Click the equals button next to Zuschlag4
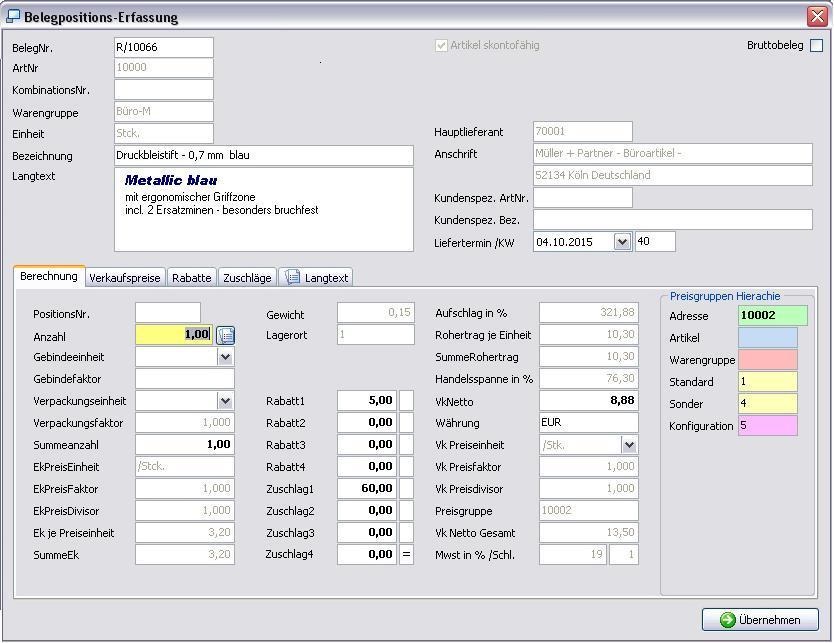834x643 pixels. (x=406, y=554)
